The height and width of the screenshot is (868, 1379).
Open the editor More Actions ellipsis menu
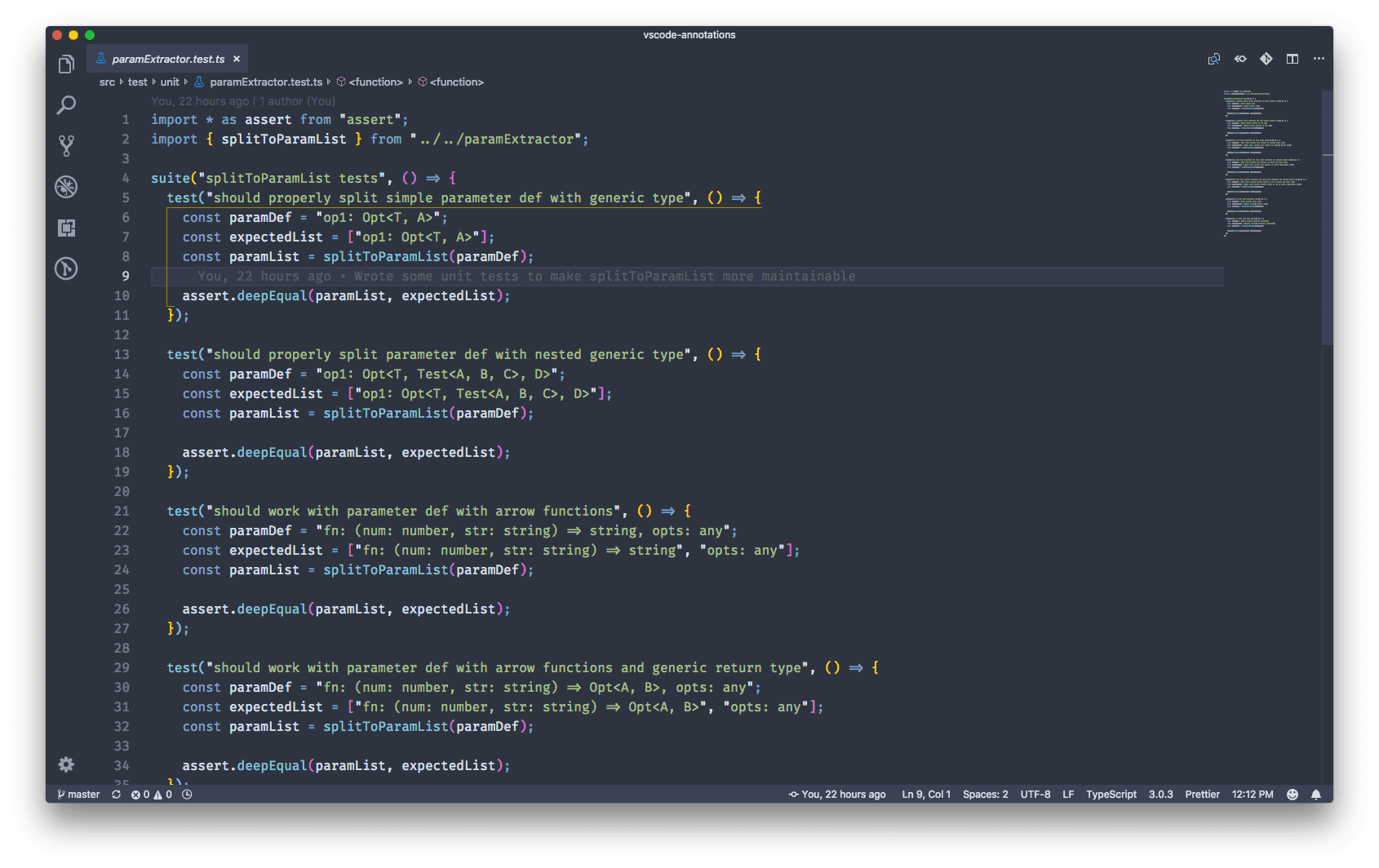click(1319, 59)
